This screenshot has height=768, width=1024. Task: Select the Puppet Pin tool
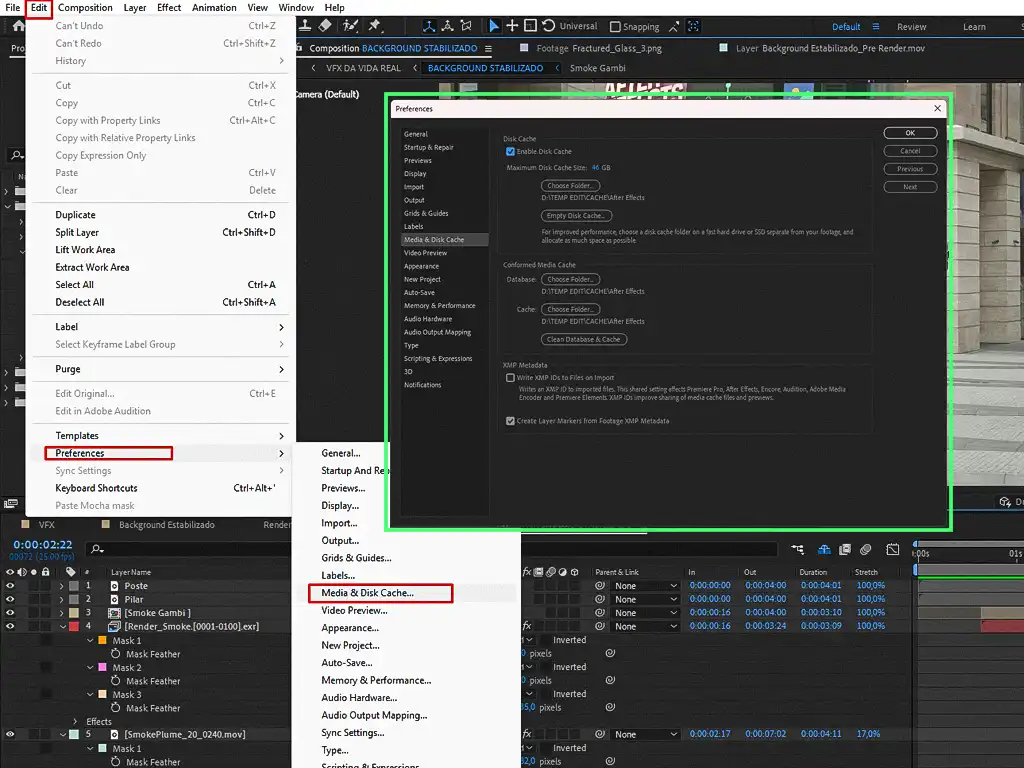[x=374, y=25]
